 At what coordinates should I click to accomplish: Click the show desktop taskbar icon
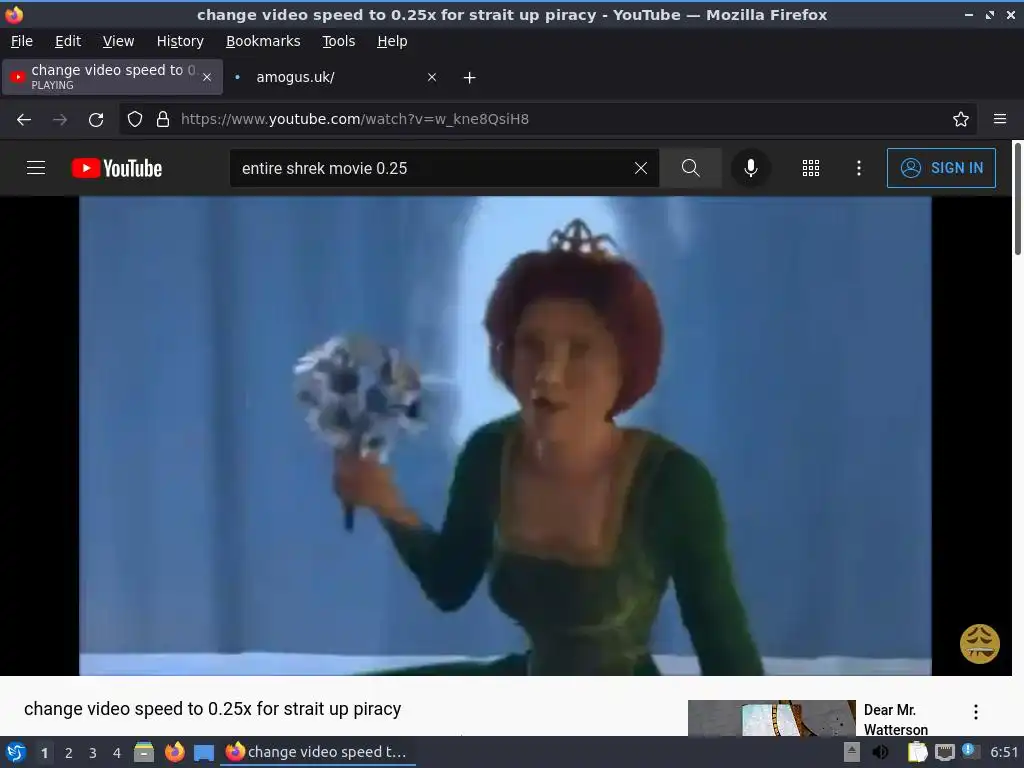coord(204,753)
